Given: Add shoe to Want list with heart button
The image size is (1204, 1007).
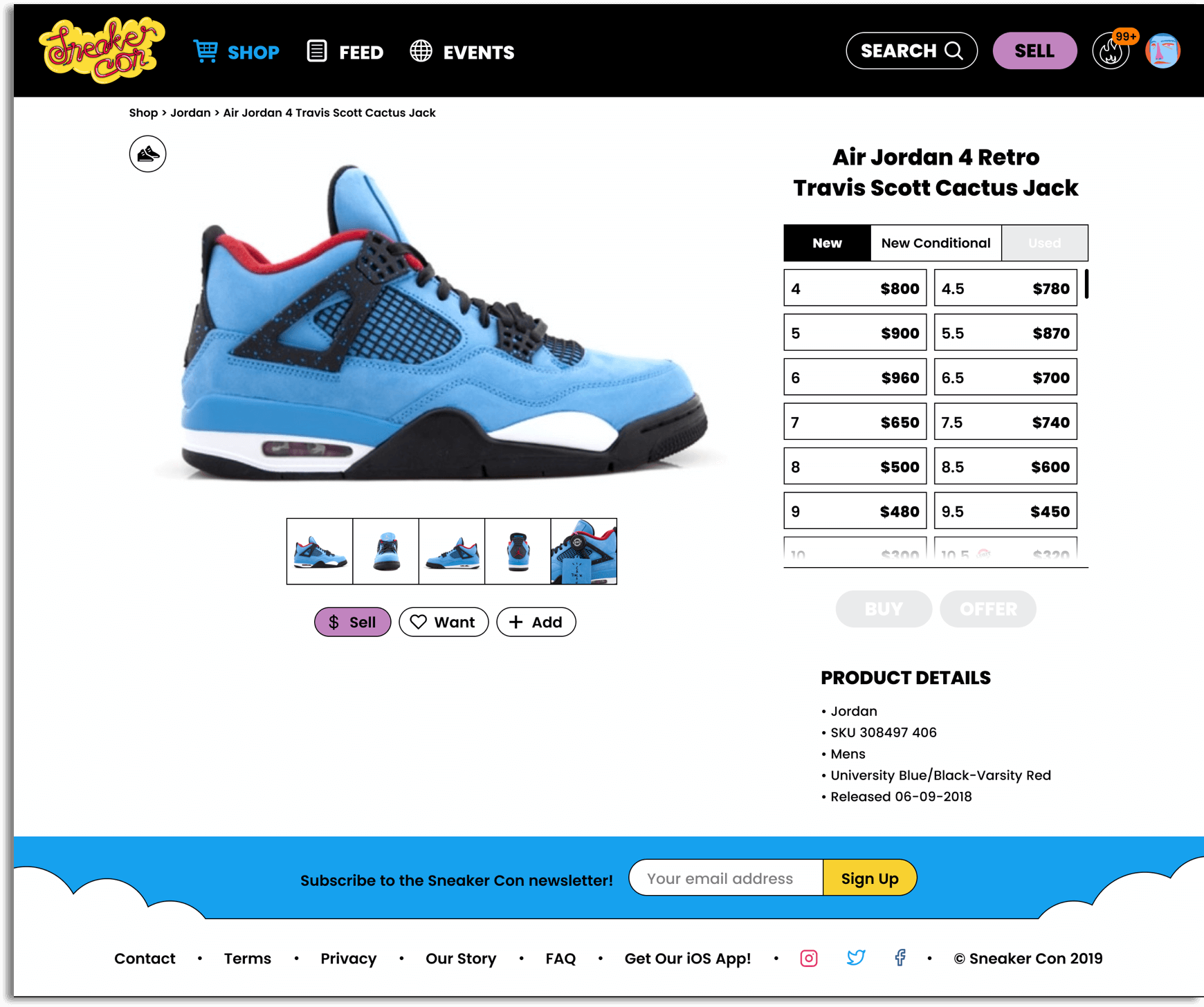Looking at the screenshot, I should tap(444, 622).
